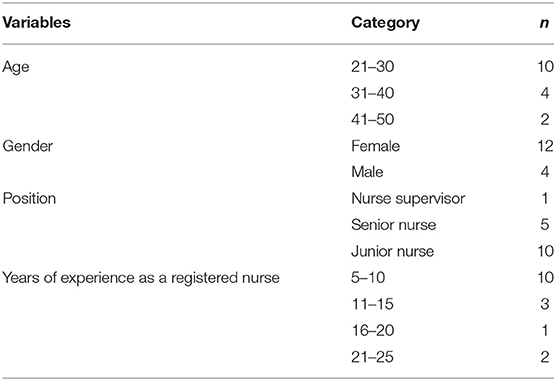
Task: Click the italic n column header
Action: (544, 24)
